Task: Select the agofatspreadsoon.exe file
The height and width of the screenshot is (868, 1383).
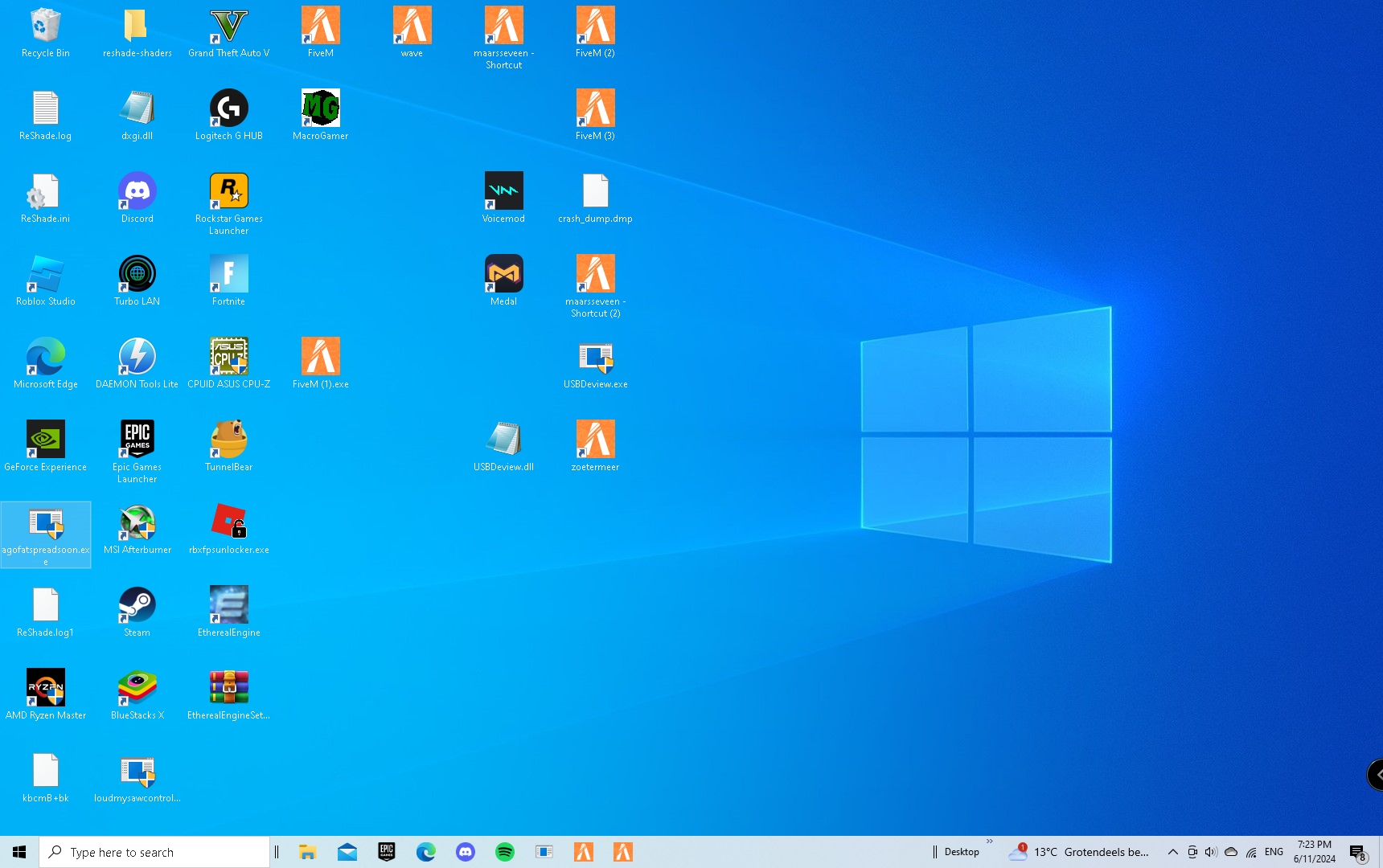Action: coord(46,534)
